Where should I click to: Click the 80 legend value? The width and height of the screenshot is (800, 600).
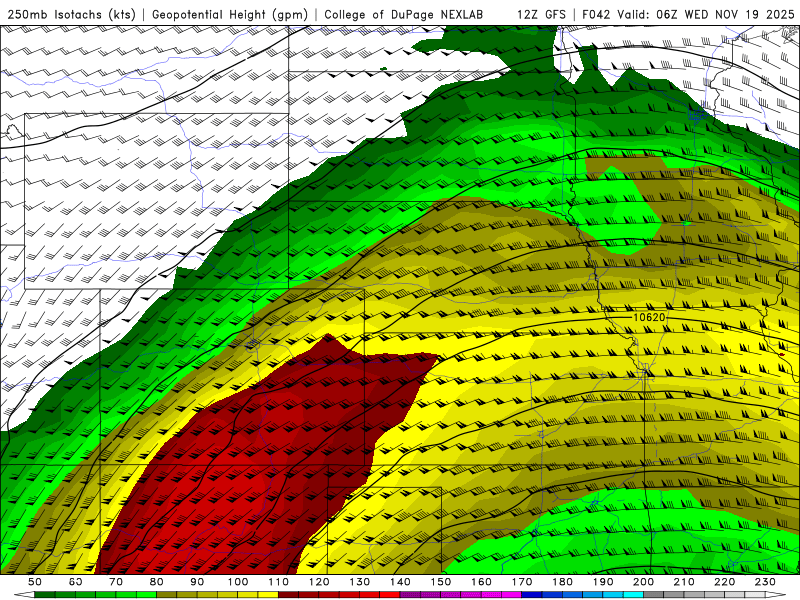(x=157, y=582)
